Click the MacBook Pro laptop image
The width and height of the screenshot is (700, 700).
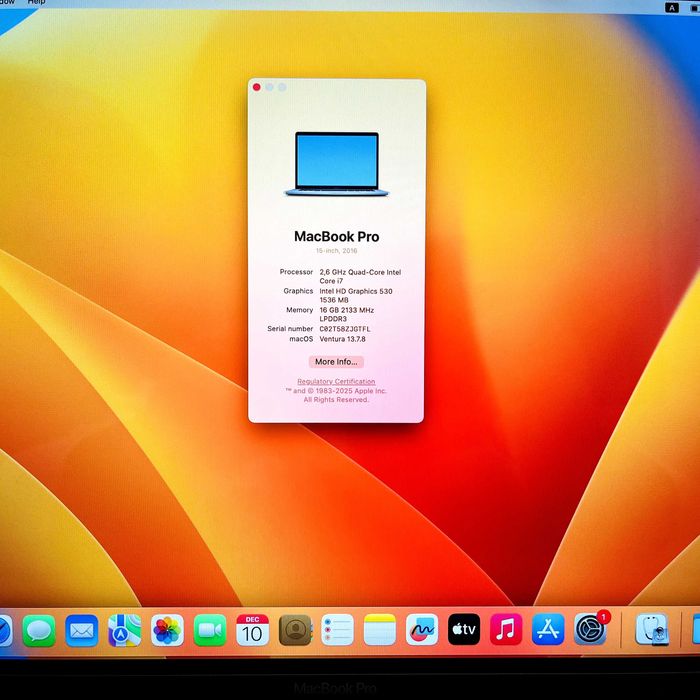(337, 164)
